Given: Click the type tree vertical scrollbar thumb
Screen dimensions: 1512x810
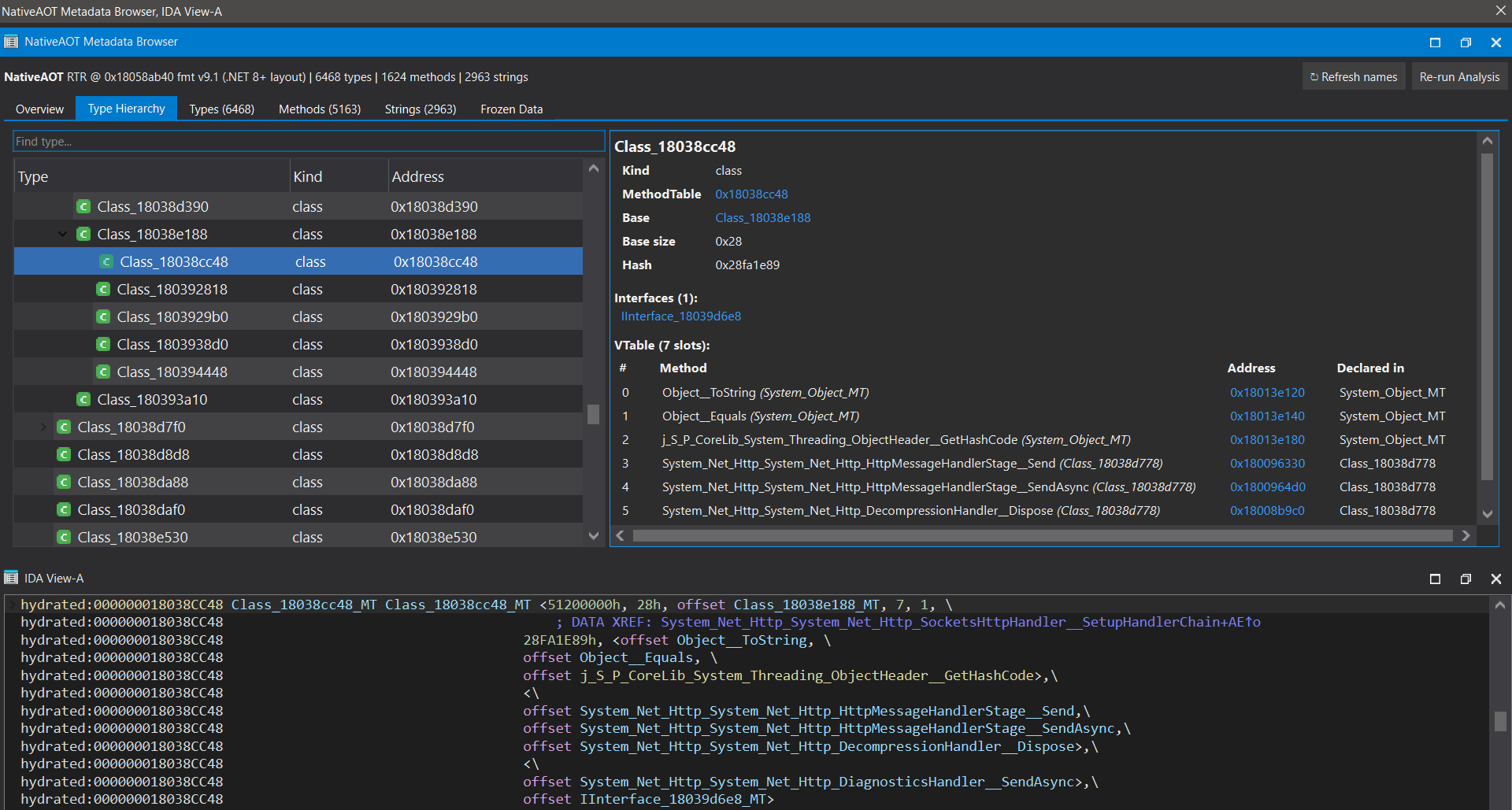Looking at the screenshot, I should pos(594,414).
